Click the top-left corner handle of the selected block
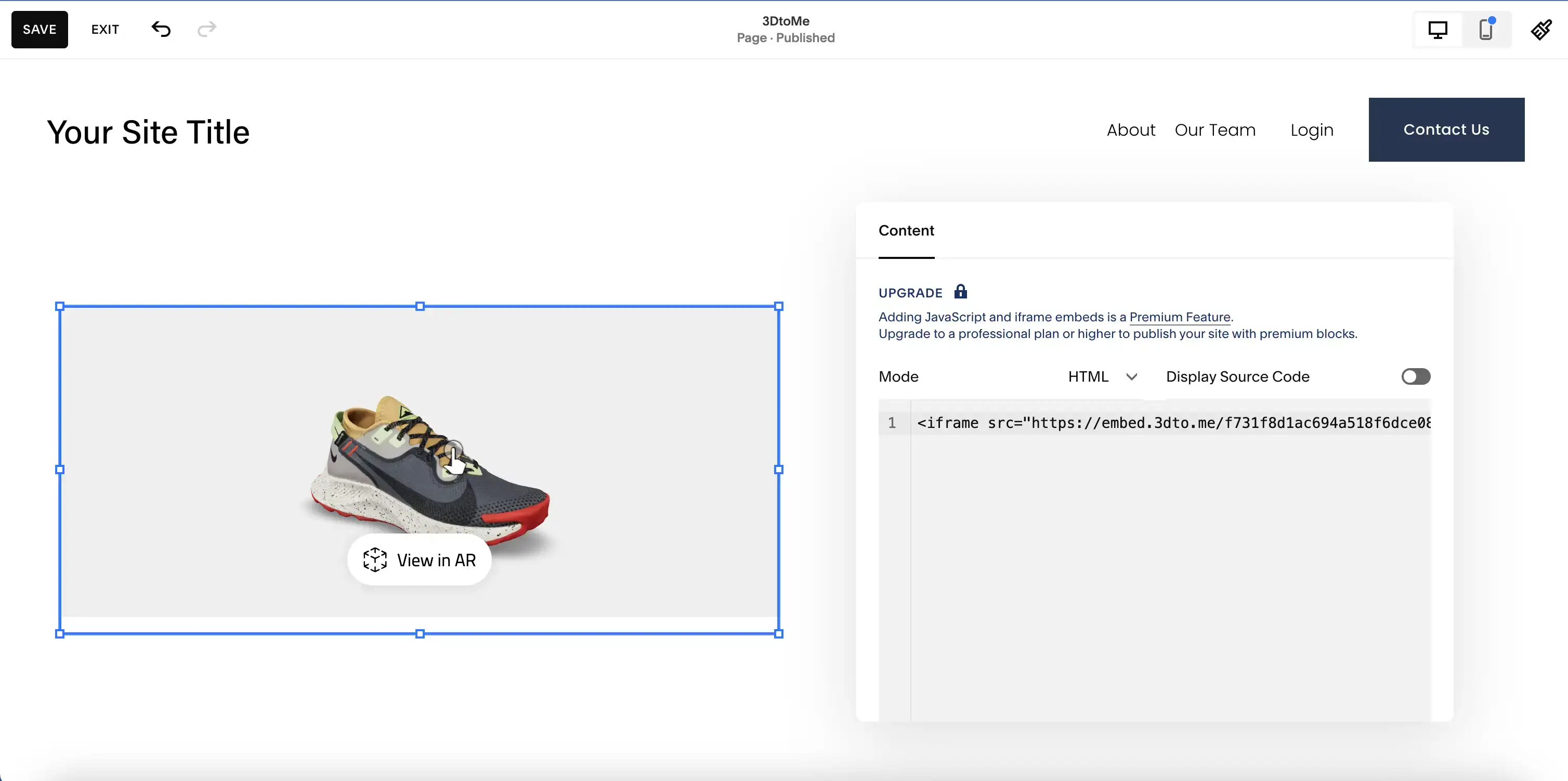The height and width of the screenshot is (781, 1568). point(60,306)
